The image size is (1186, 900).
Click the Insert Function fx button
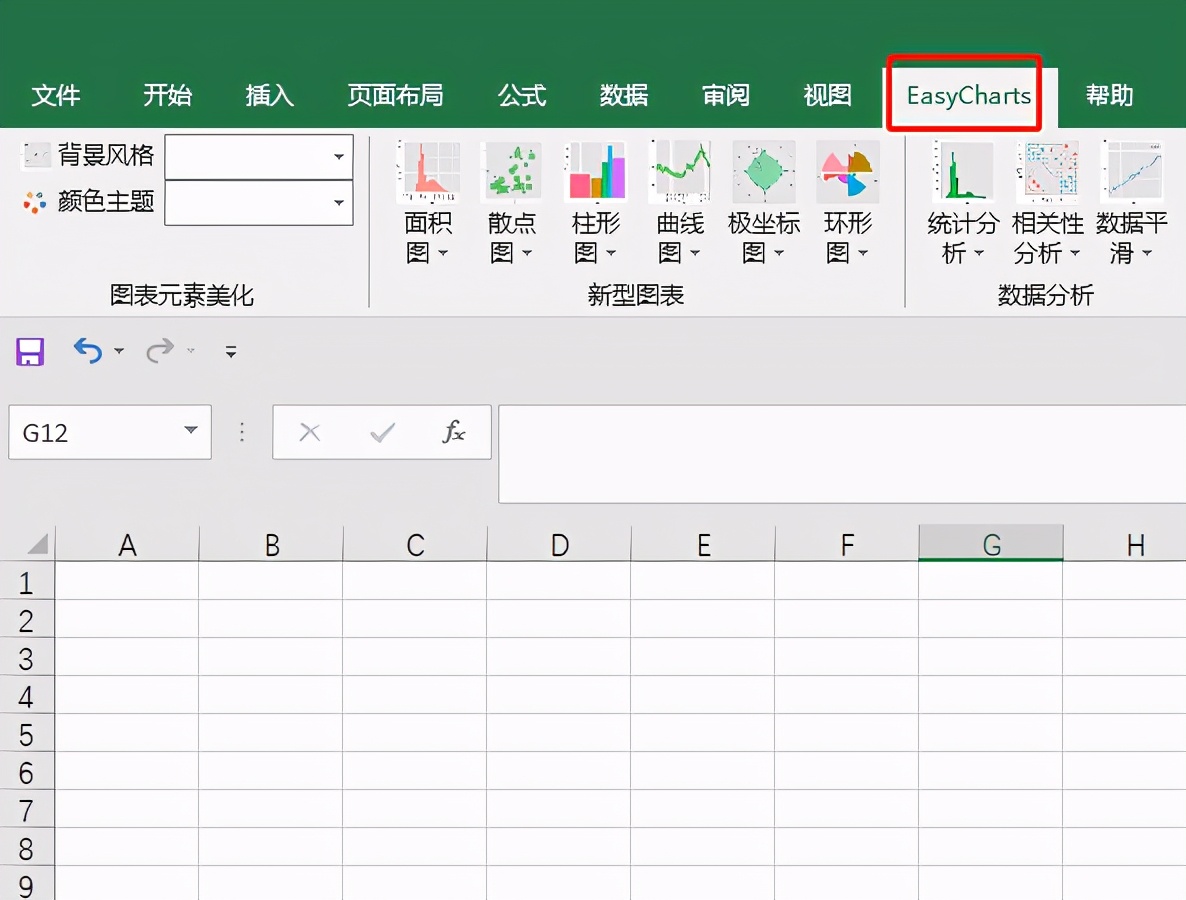(x=455, y=432)
